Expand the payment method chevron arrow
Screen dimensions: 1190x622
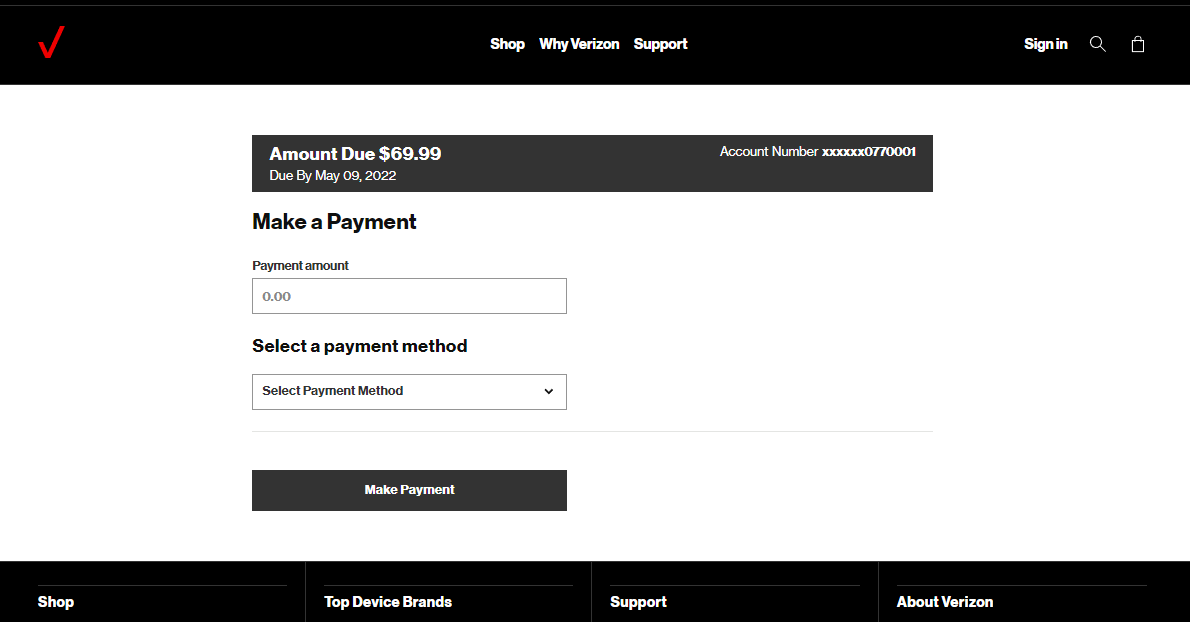click(548, 391)
